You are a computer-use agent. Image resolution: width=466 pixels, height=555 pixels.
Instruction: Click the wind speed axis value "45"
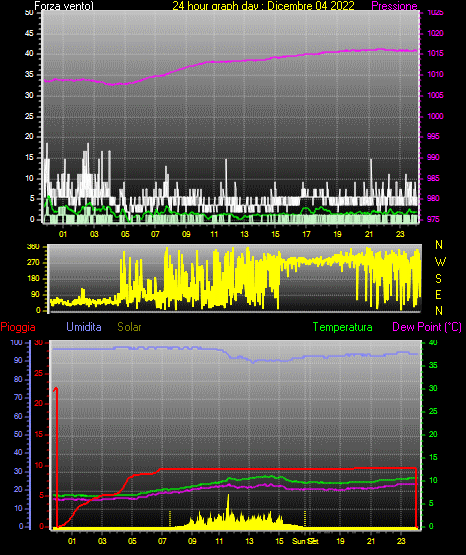click(x=29, y=33)
